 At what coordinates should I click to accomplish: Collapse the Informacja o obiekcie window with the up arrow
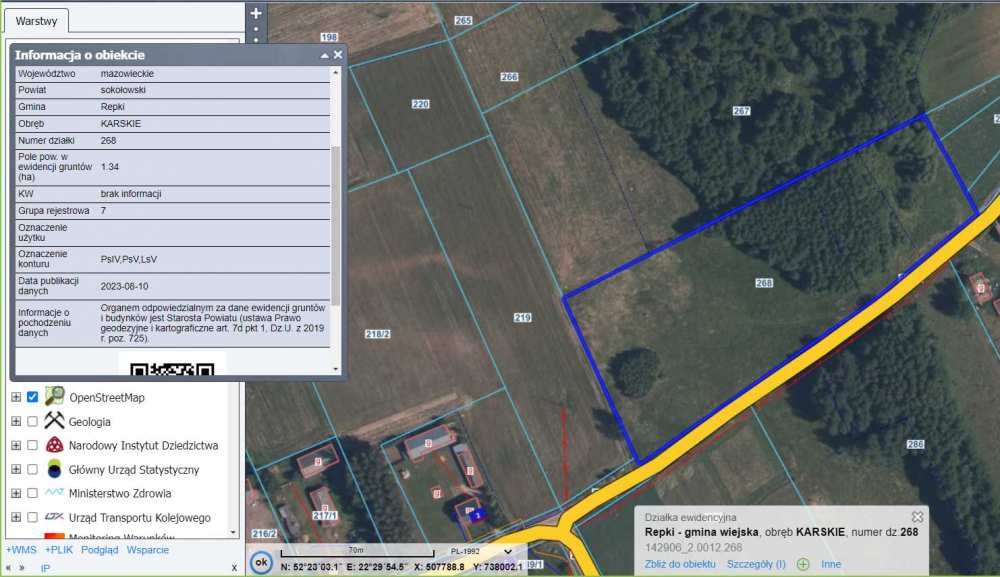325,55
